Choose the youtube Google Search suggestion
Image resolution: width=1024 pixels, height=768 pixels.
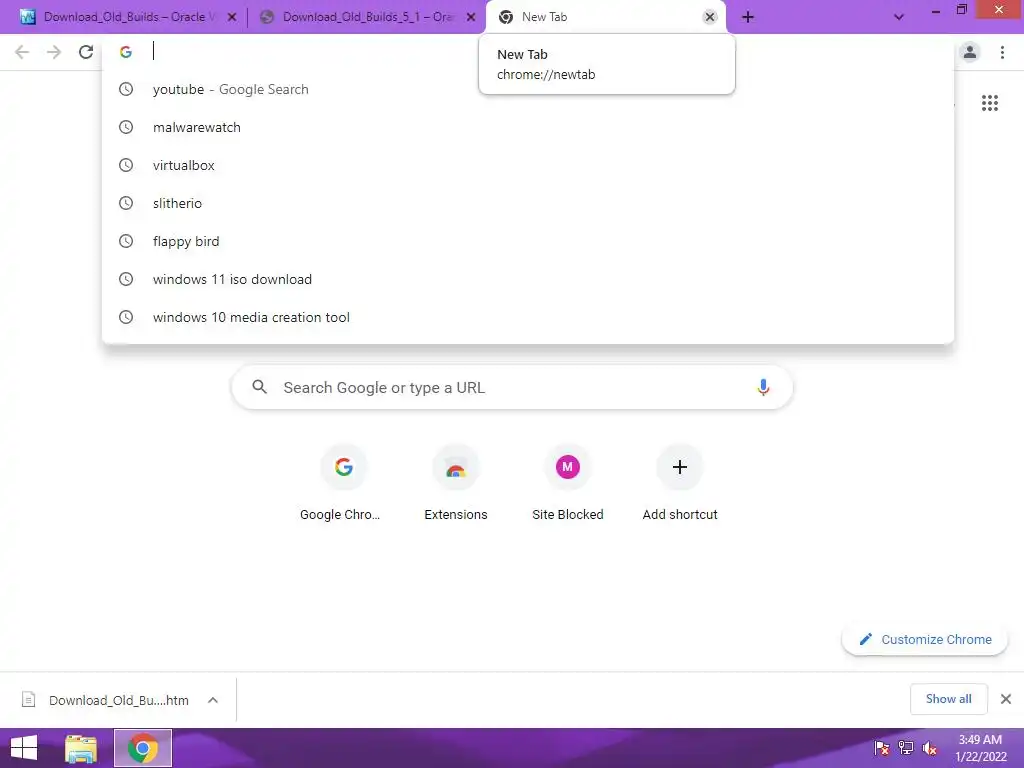528,89
